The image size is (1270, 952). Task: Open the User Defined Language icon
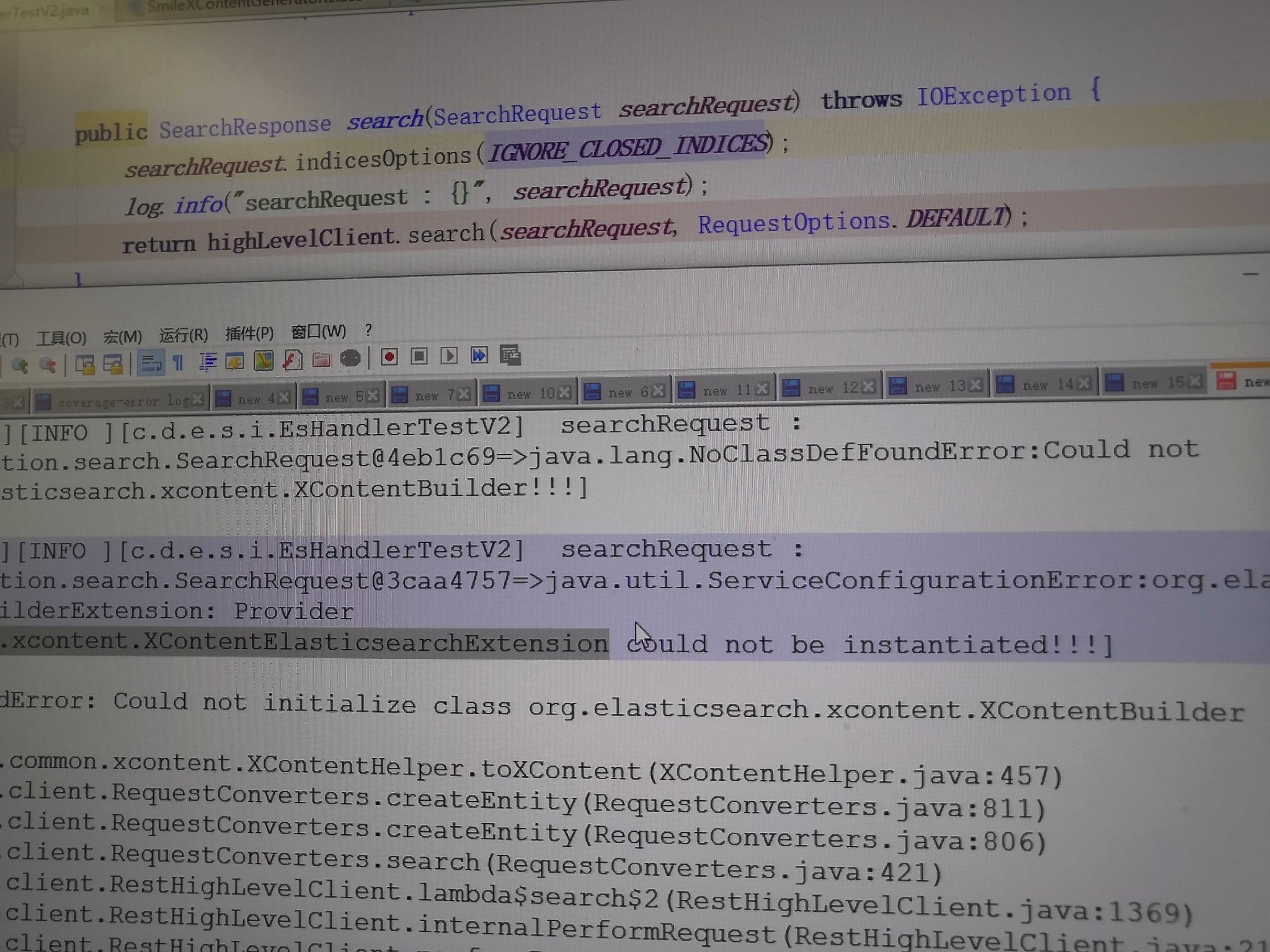tap(235, 360)
